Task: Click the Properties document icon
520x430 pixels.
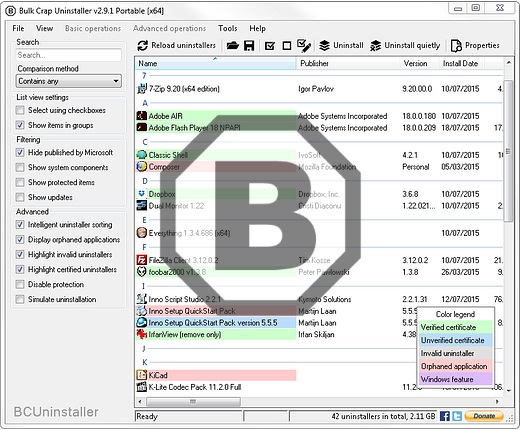Action: [x=456, y=46]
